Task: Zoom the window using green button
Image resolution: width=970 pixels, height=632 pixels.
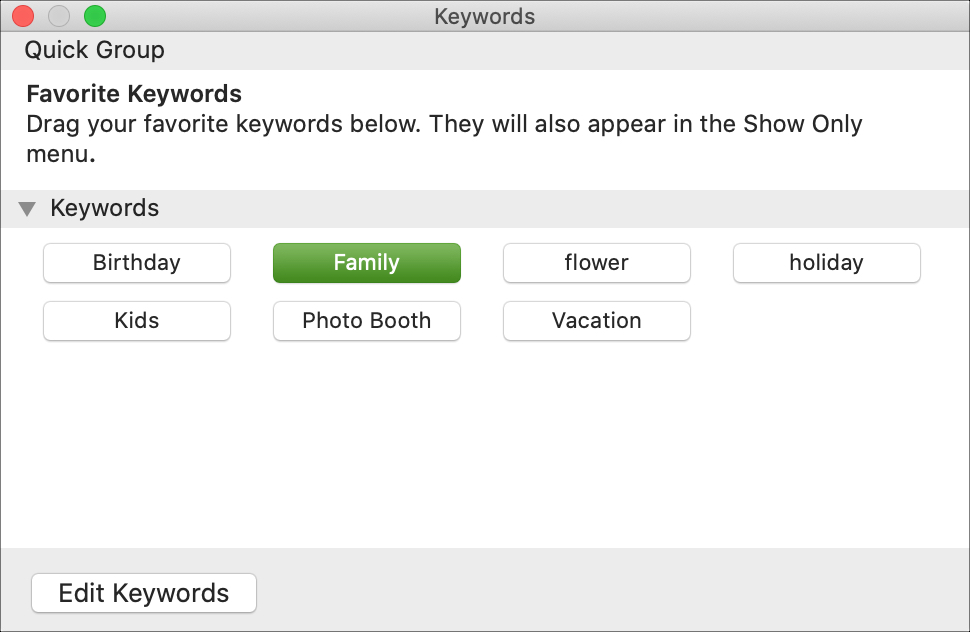Action: tap(95, 16)
